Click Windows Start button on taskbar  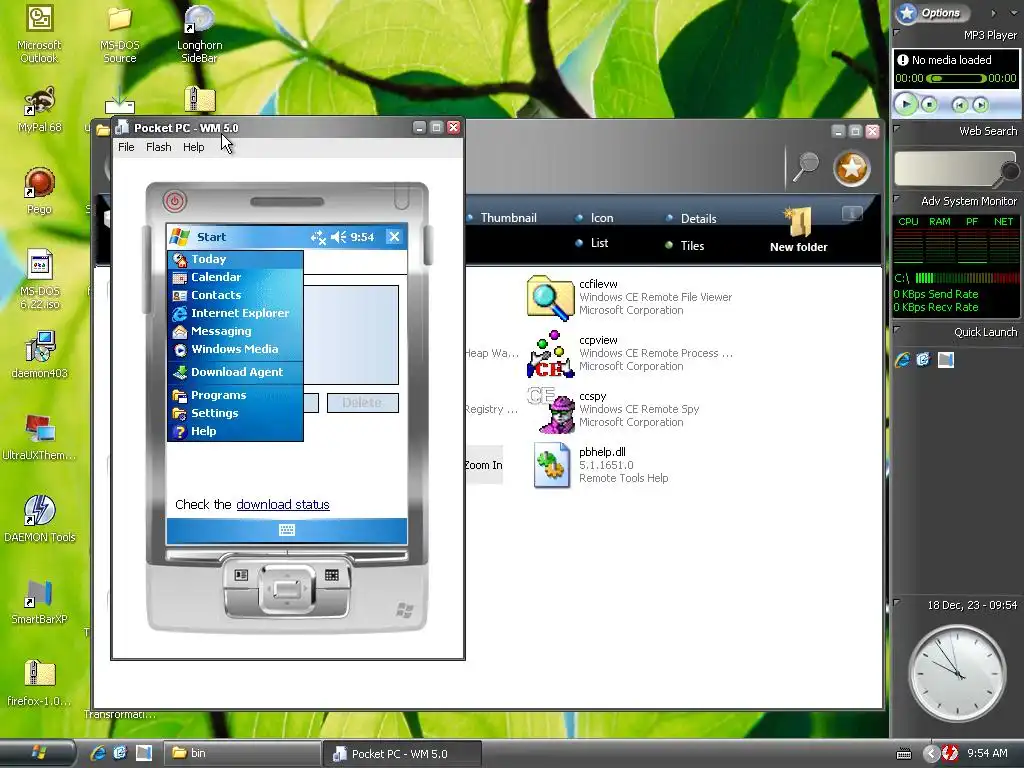pos(38,753)
